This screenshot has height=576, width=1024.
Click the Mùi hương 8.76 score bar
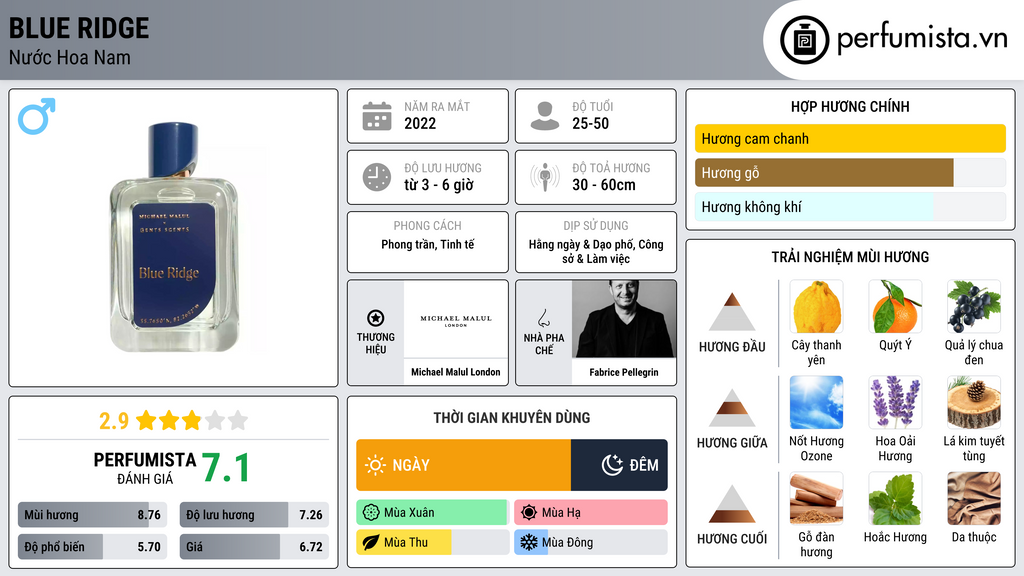click(x=93, y=515)
